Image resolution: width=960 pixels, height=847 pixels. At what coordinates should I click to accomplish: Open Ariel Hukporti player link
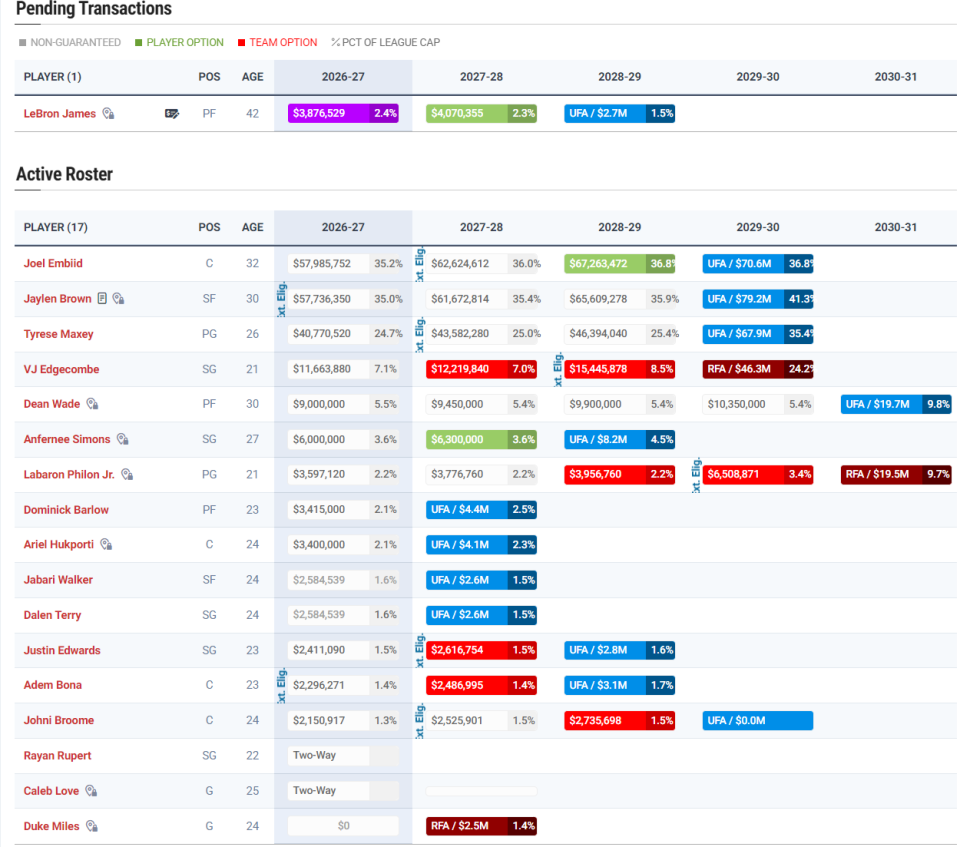point(58,544)
